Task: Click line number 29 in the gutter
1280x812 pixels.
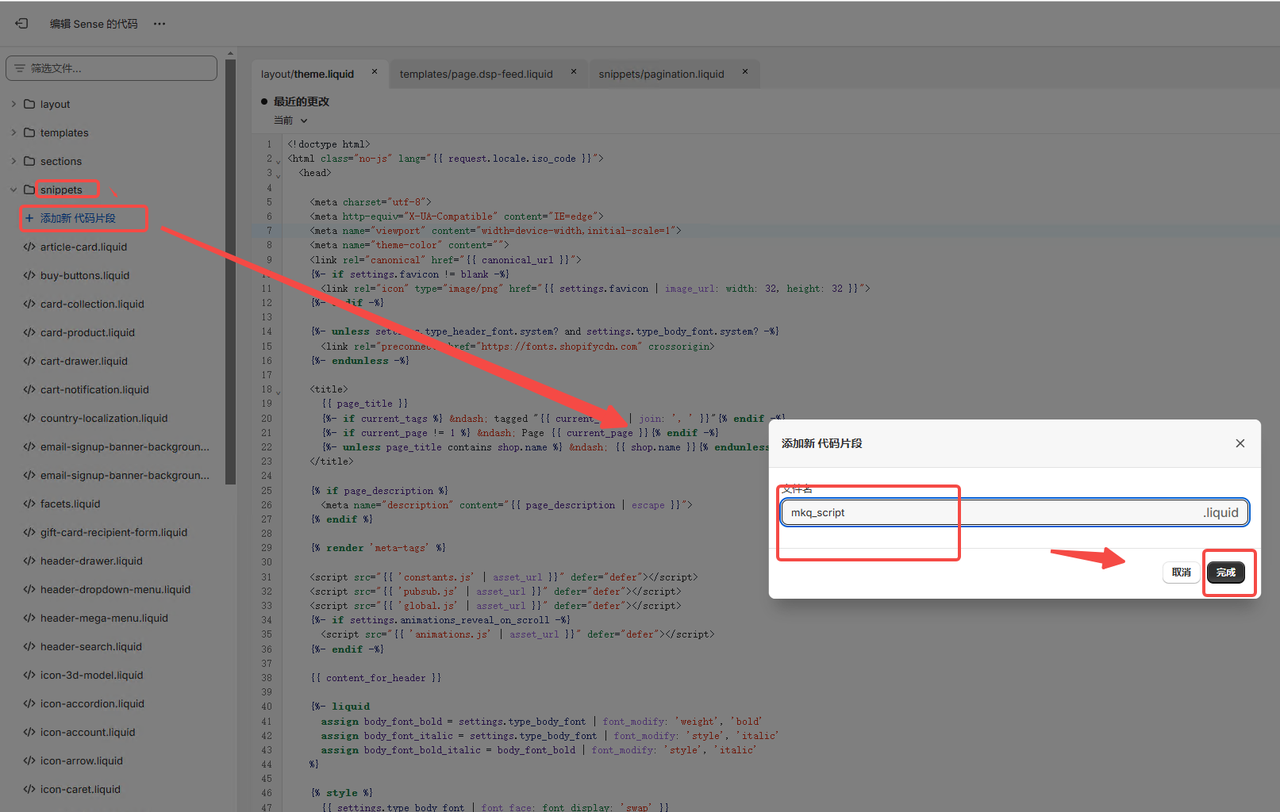Action: [x=266, y=547]
